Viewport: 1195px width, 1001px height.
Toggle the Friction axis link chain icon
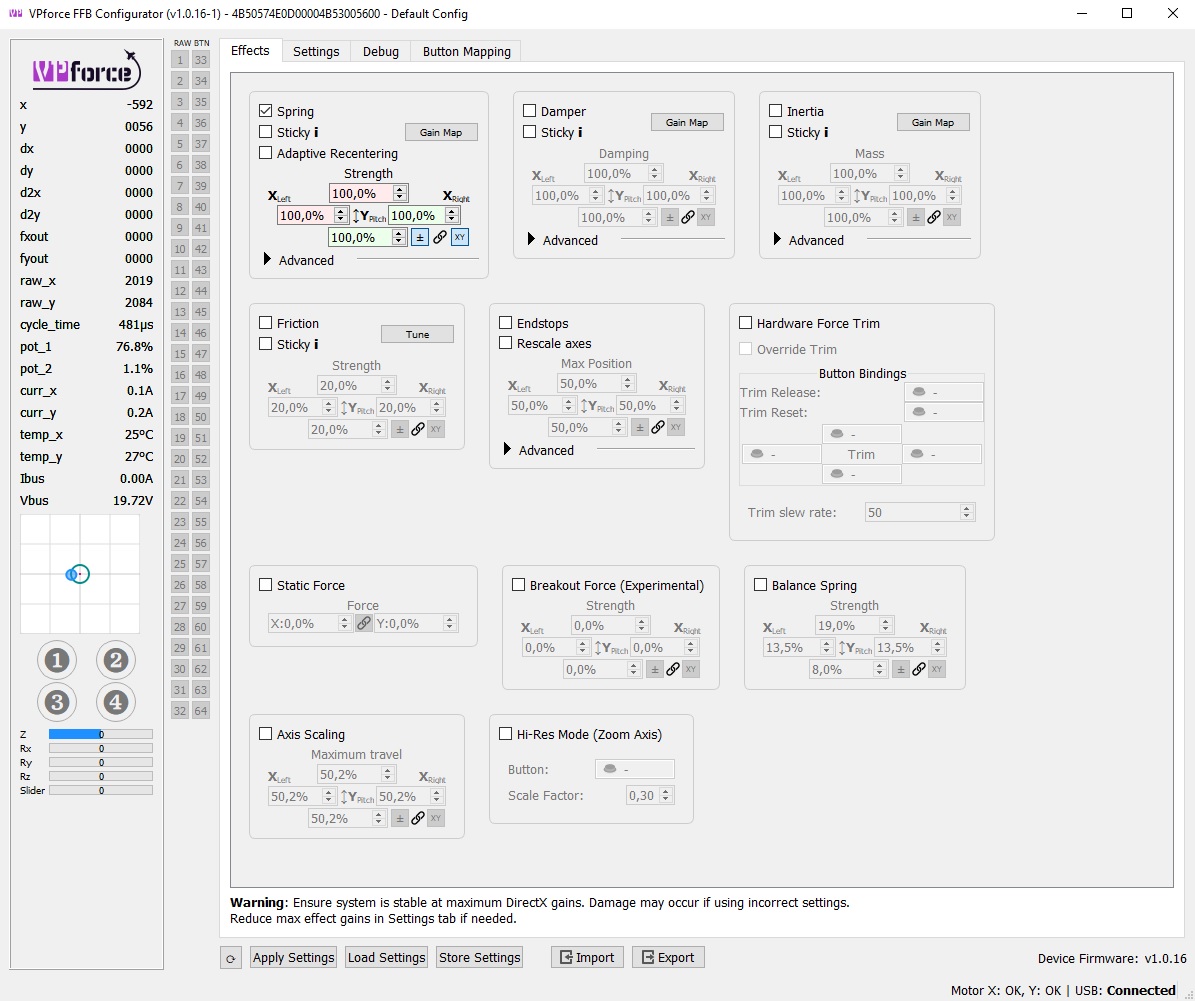(418, 429)
